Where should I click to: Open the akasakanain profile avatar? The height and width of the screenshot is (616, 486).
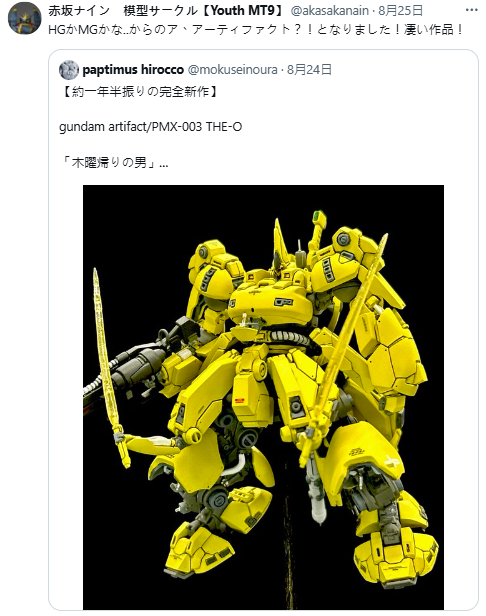[24, 18]
